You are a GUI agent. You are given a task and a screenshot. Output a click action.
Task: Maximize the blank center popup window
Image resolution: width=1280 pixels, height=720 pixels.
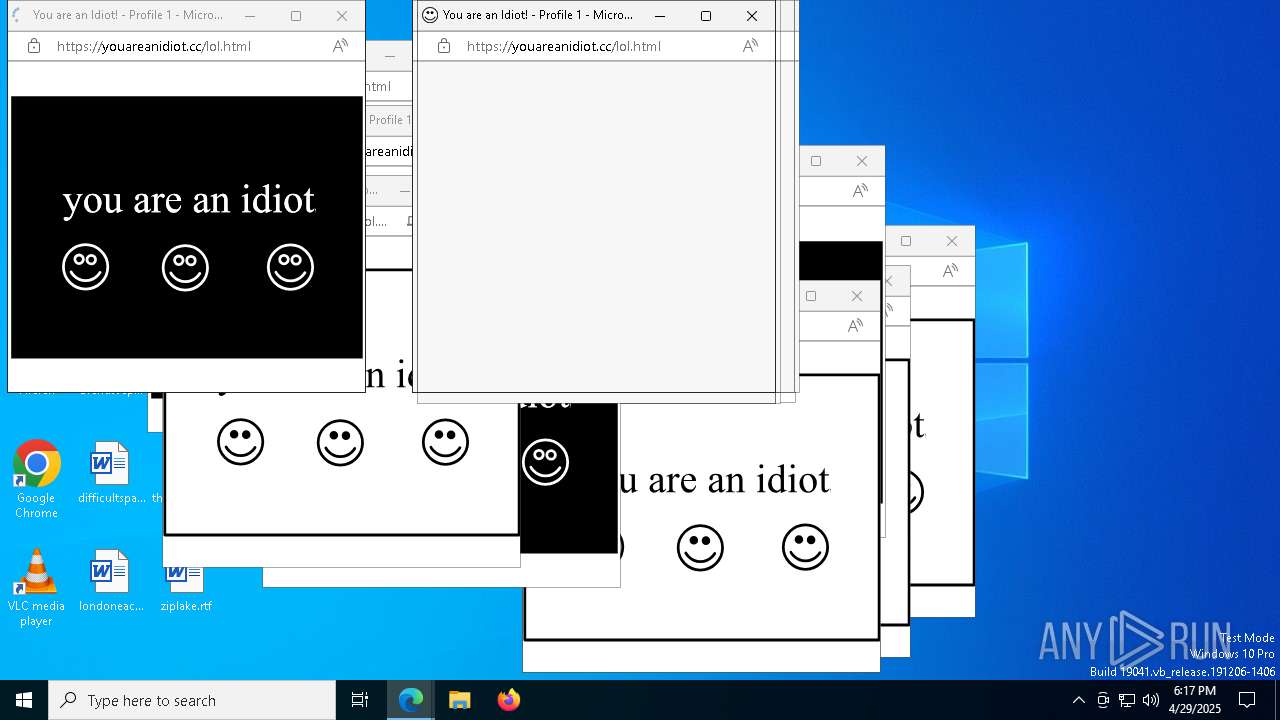[x=706, y=16]
